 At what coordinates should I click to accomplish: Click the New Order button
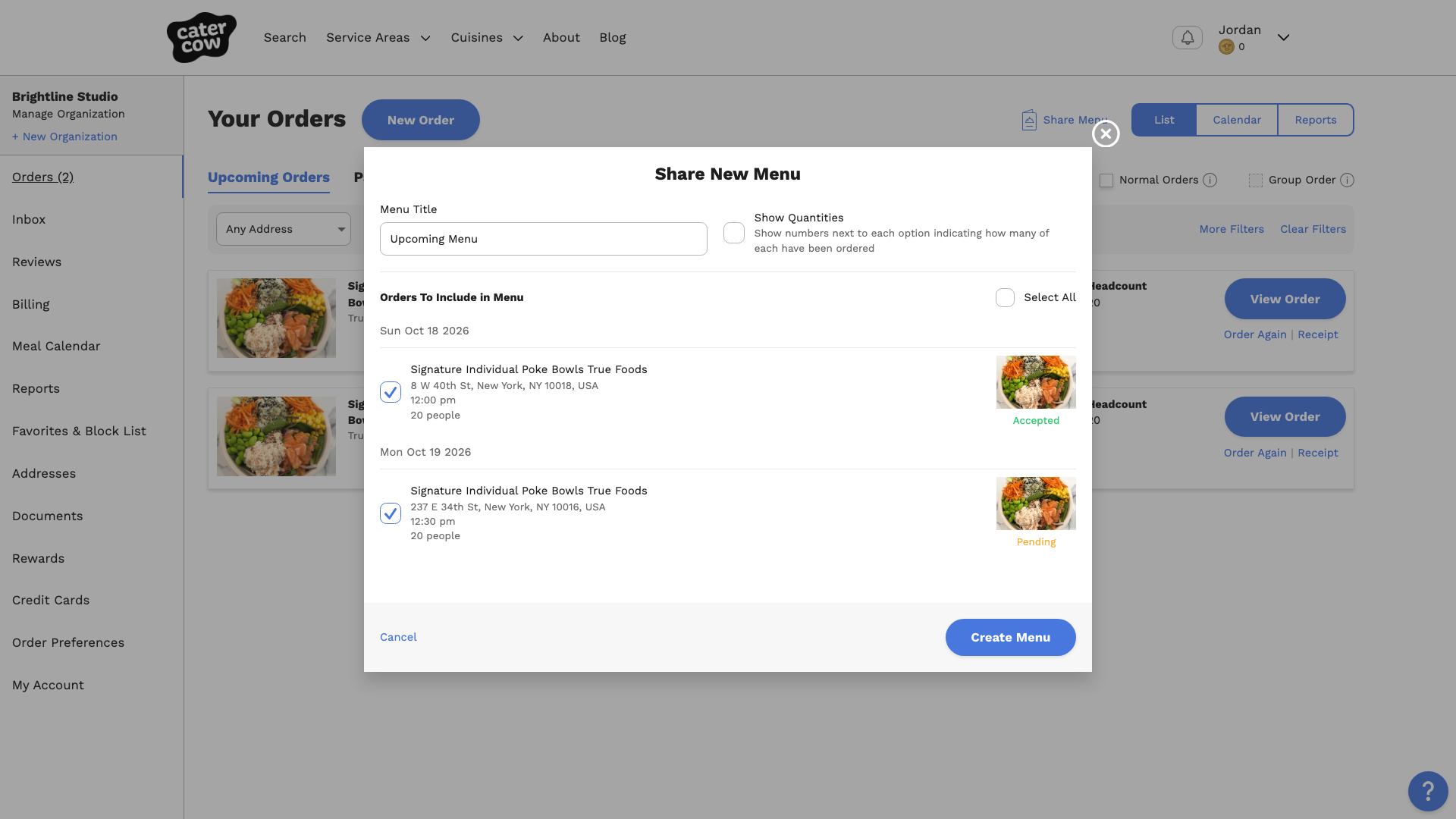coord(421,120)
